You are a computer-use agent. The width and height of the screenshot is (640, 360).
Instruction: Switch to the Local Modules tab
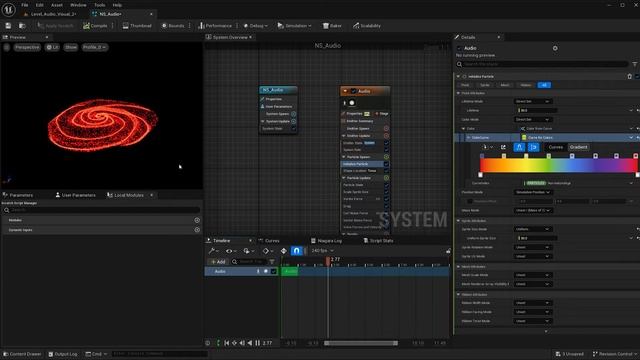click(x=125, y=195)
